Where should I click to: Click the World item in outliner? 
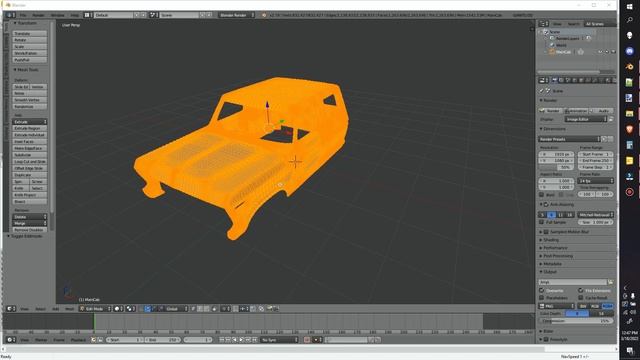[561, 45]
